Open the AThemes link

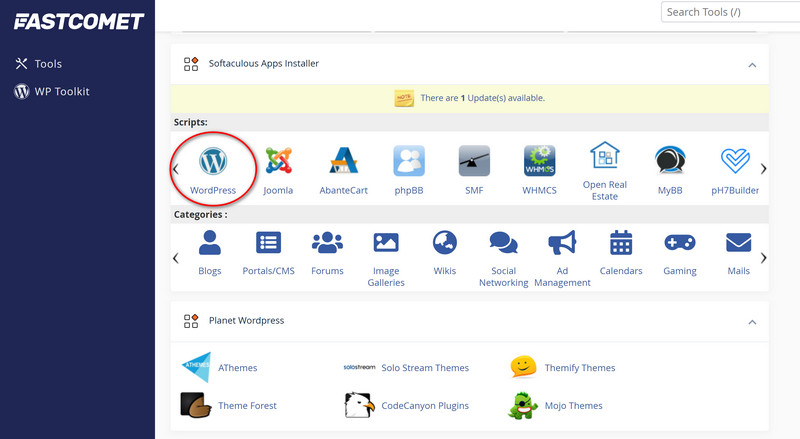[238, 368]
